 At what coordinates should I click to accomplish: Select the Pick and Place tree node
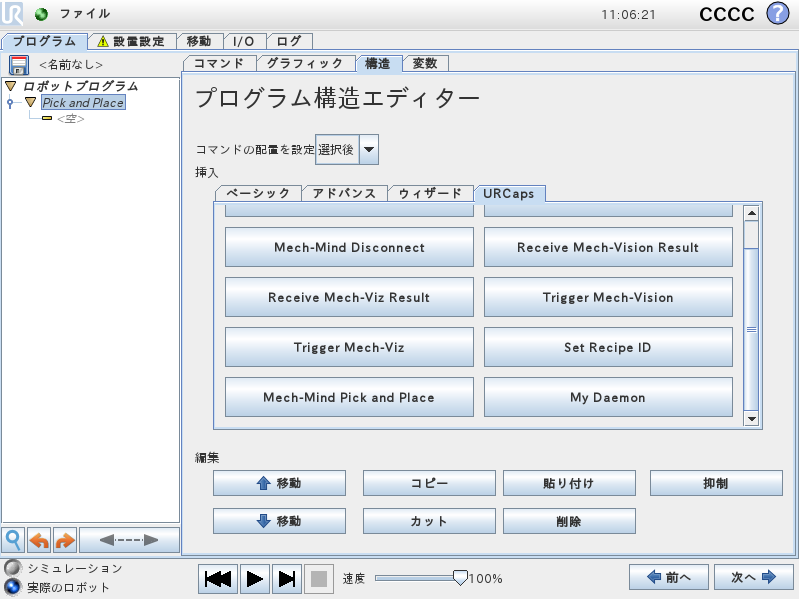83,102
